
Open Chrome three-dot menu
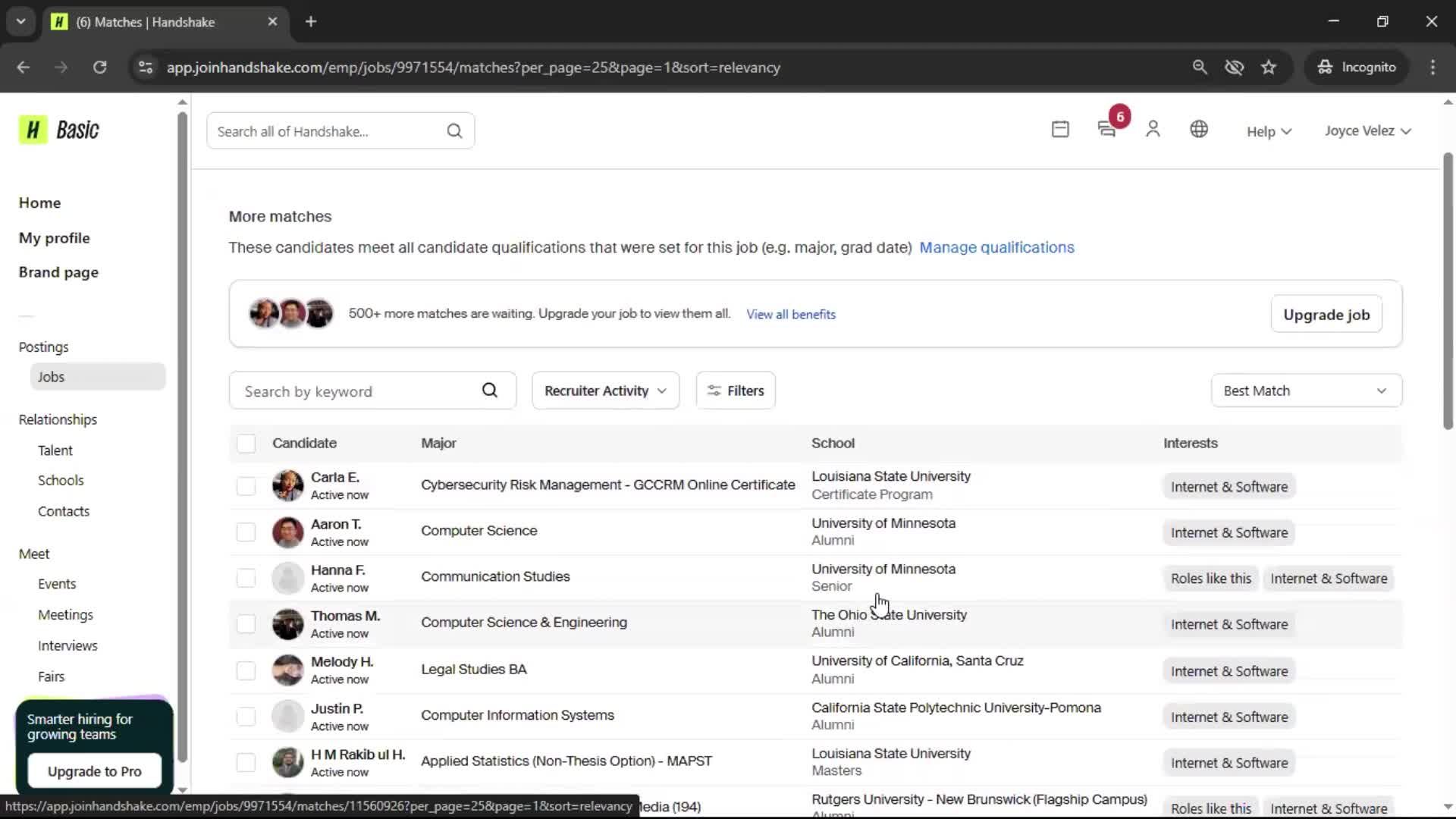1432,67
